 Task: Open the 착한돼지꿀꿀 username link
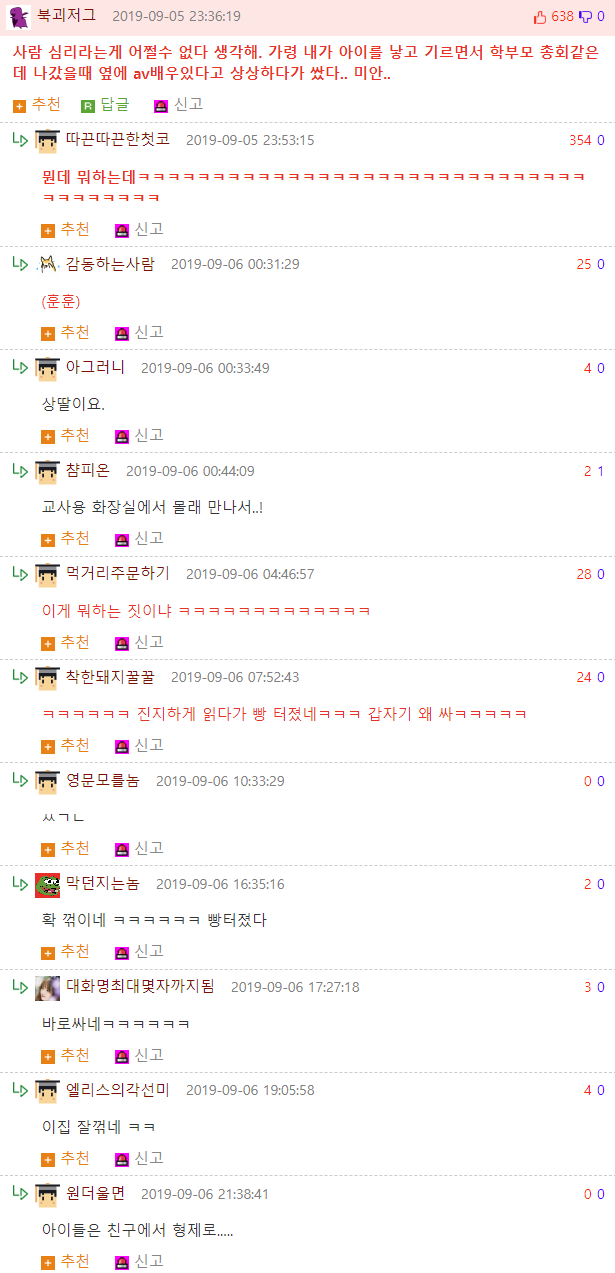click(x=110, y=677)
